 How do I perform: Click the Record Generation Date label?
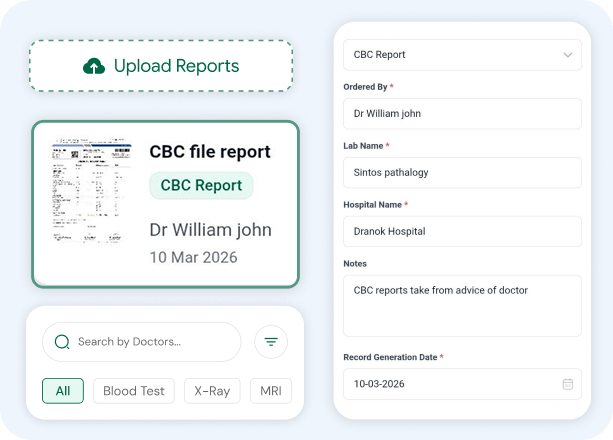click(390, 357)
